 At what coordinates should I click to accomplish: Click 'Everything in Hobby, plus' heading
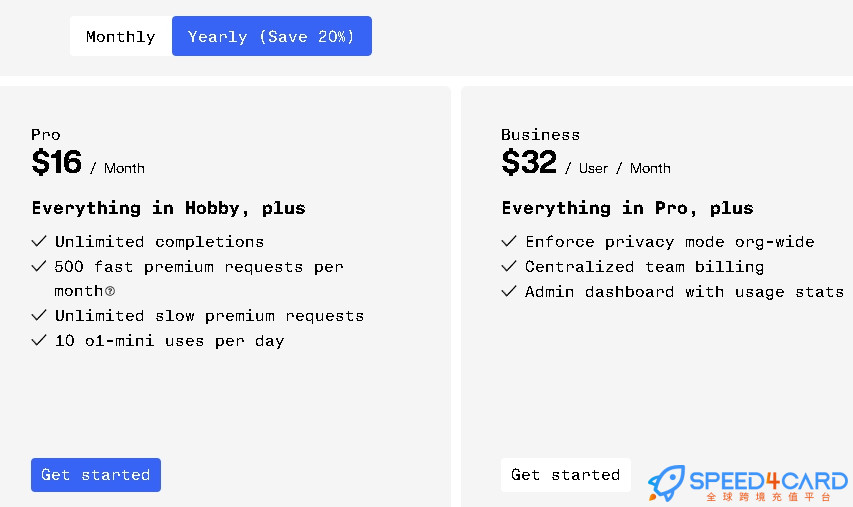click(169, 208)
